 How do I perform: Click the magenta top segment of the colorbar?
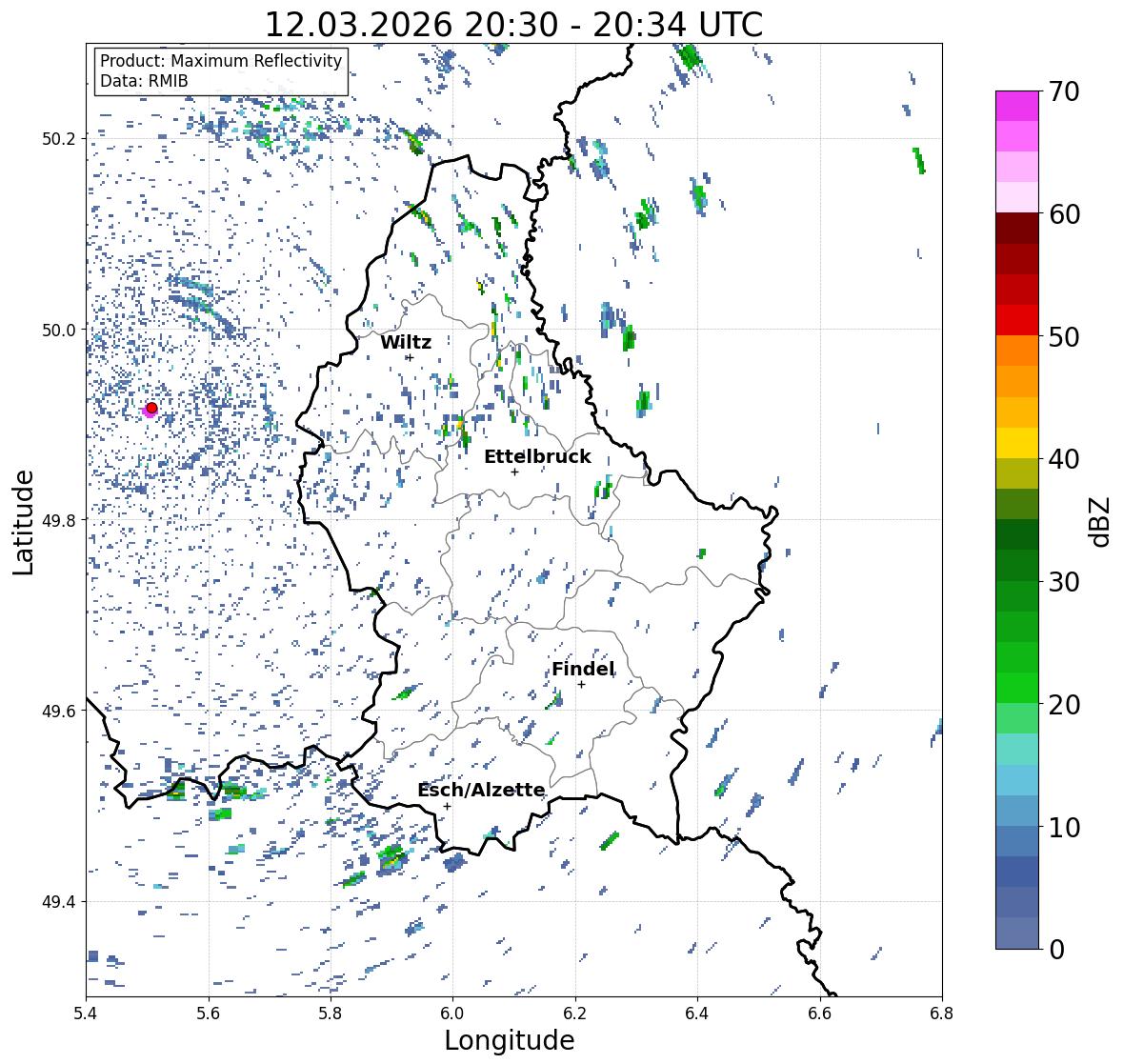coord(1017,106)
